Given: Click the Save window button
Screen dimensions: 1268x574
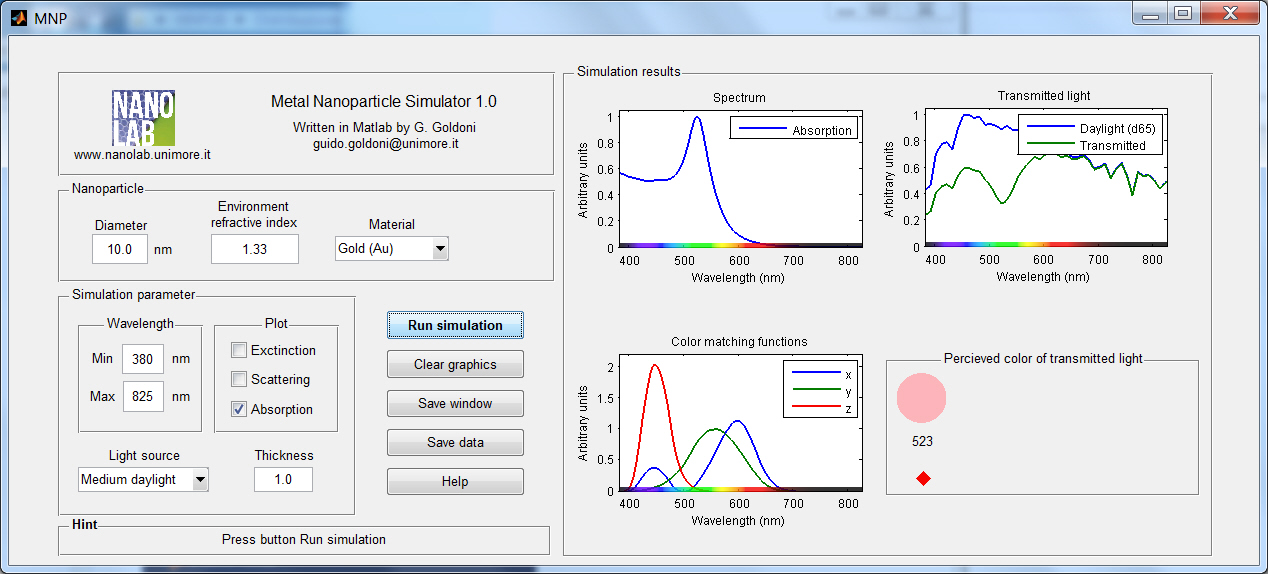Looking at the screenshot, I should [455, 404].
